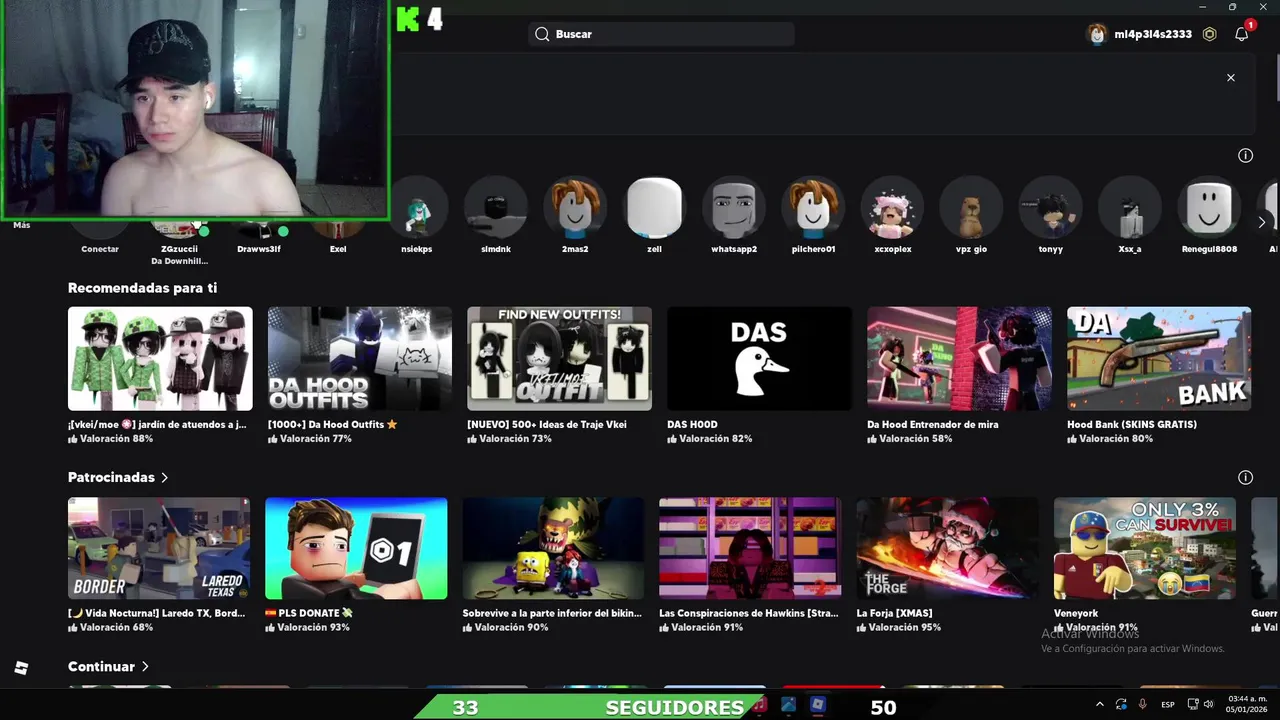Click the ml4p3l4s2333 profile avatar
1280x720 pixels.
(x=1097, y=34)
